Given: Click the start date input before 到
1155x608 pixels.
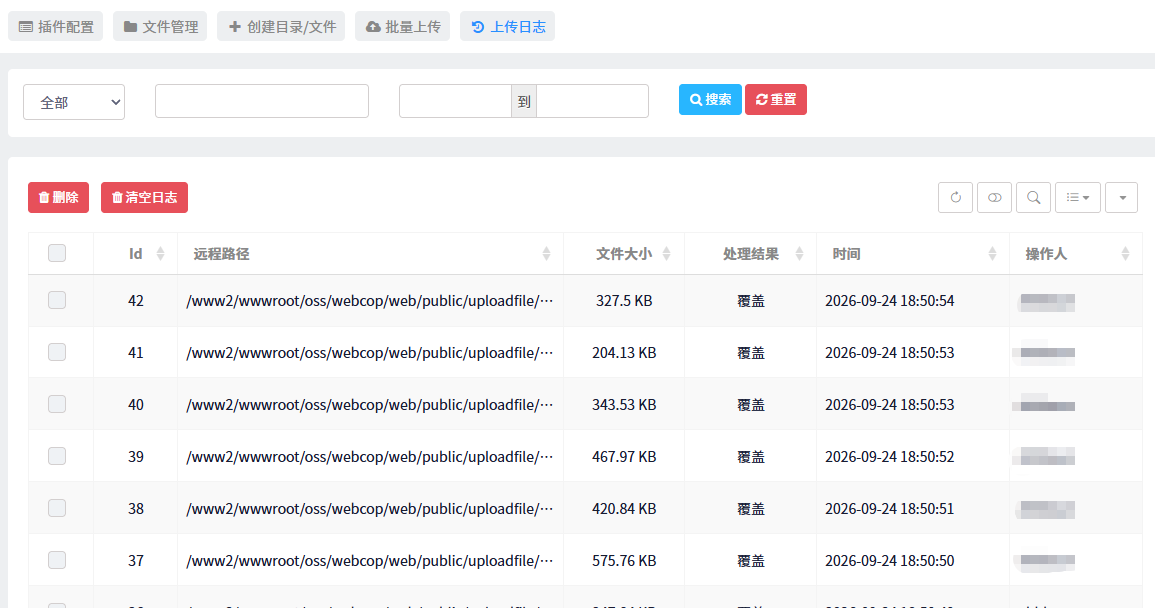Looking at the screenshot, I should [x=455, y=101].
